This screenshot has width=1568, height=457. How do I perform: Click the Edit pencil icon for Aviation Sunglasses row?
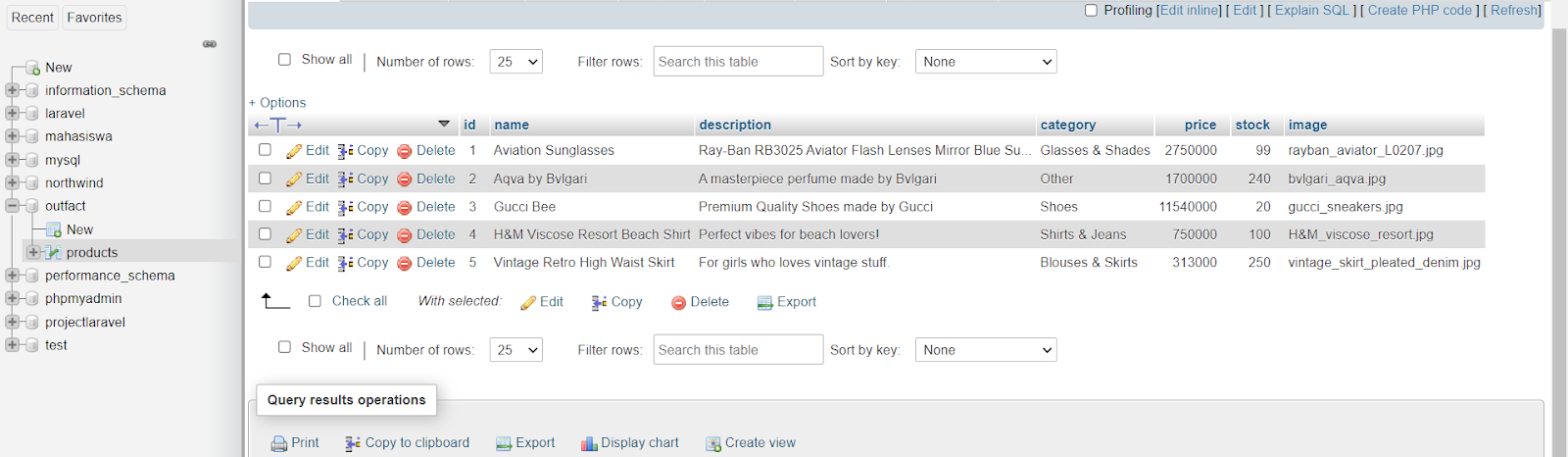[x=294, y=151]
